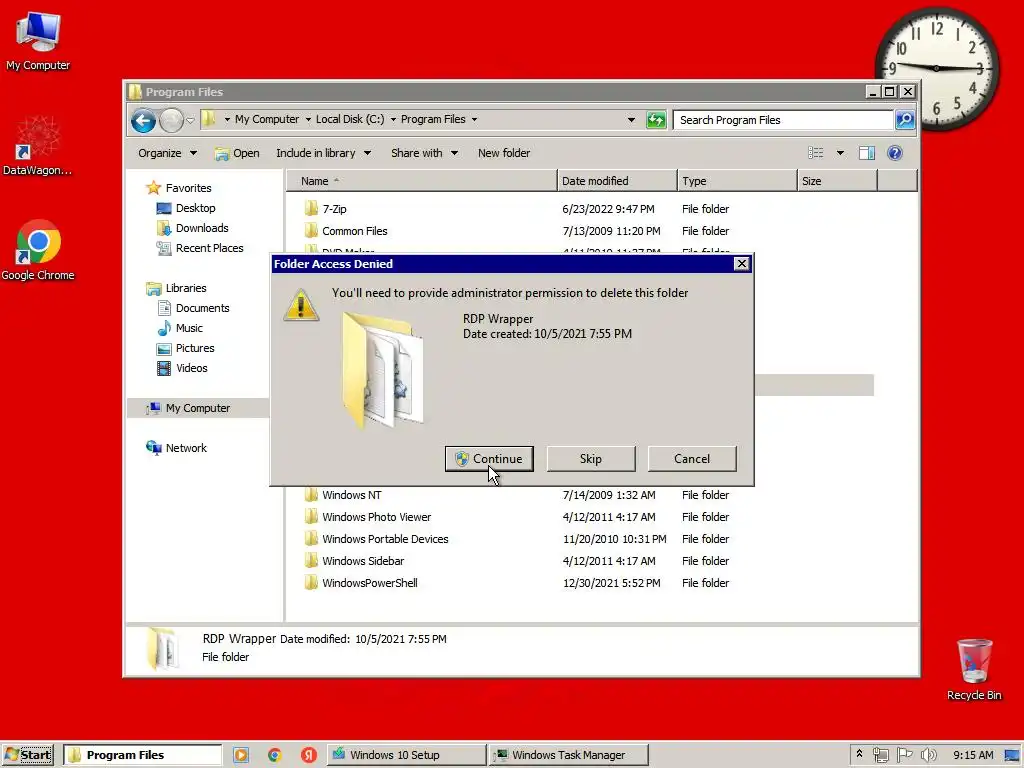Viewport: 1024px width, 768px height.
Task: Show hidden tray icons arrow
Action: 859,754
